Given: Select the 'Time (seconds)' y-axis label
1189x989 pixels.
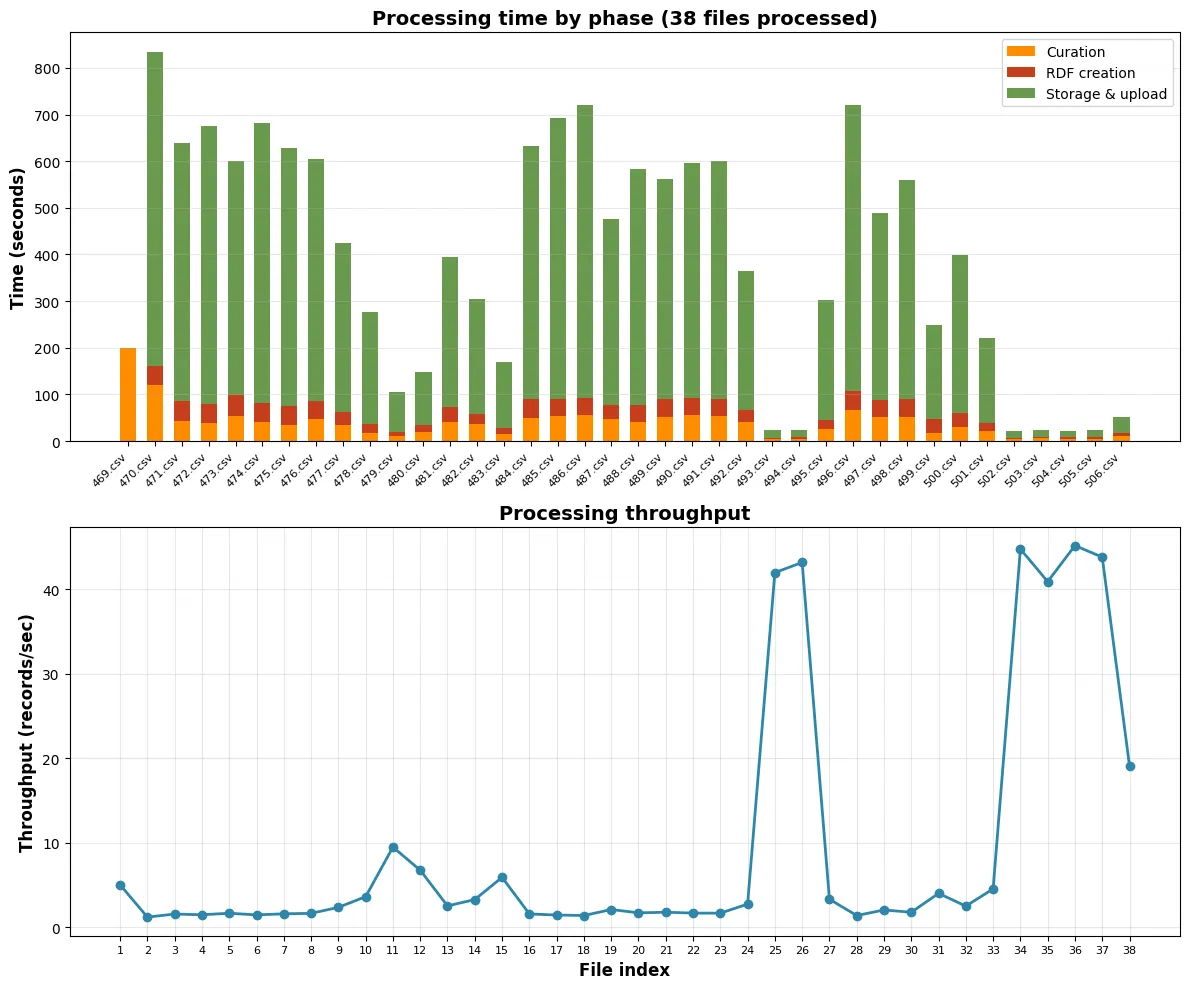Looking at the screenshot, I should tap(18, 238).
